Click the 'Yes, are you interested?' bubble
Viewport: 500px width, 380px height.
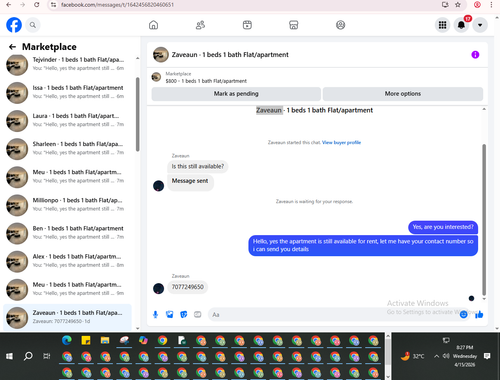pyautogui.click(x=443, y=227)
